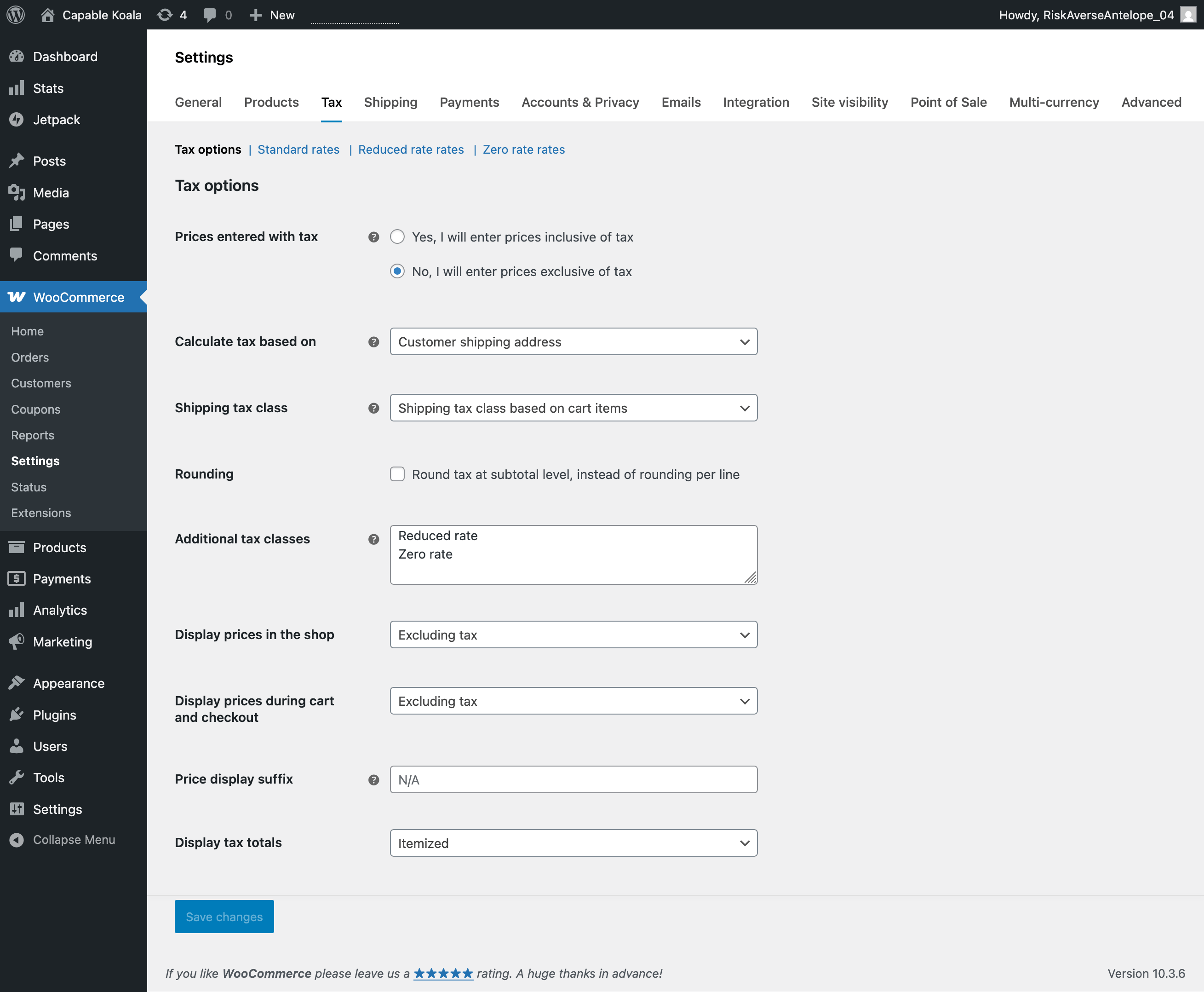The height and width of the screenshot is (992, 1204).
Task: Open Jetpack from the sidebar
Action: click(x=56, y=120)
